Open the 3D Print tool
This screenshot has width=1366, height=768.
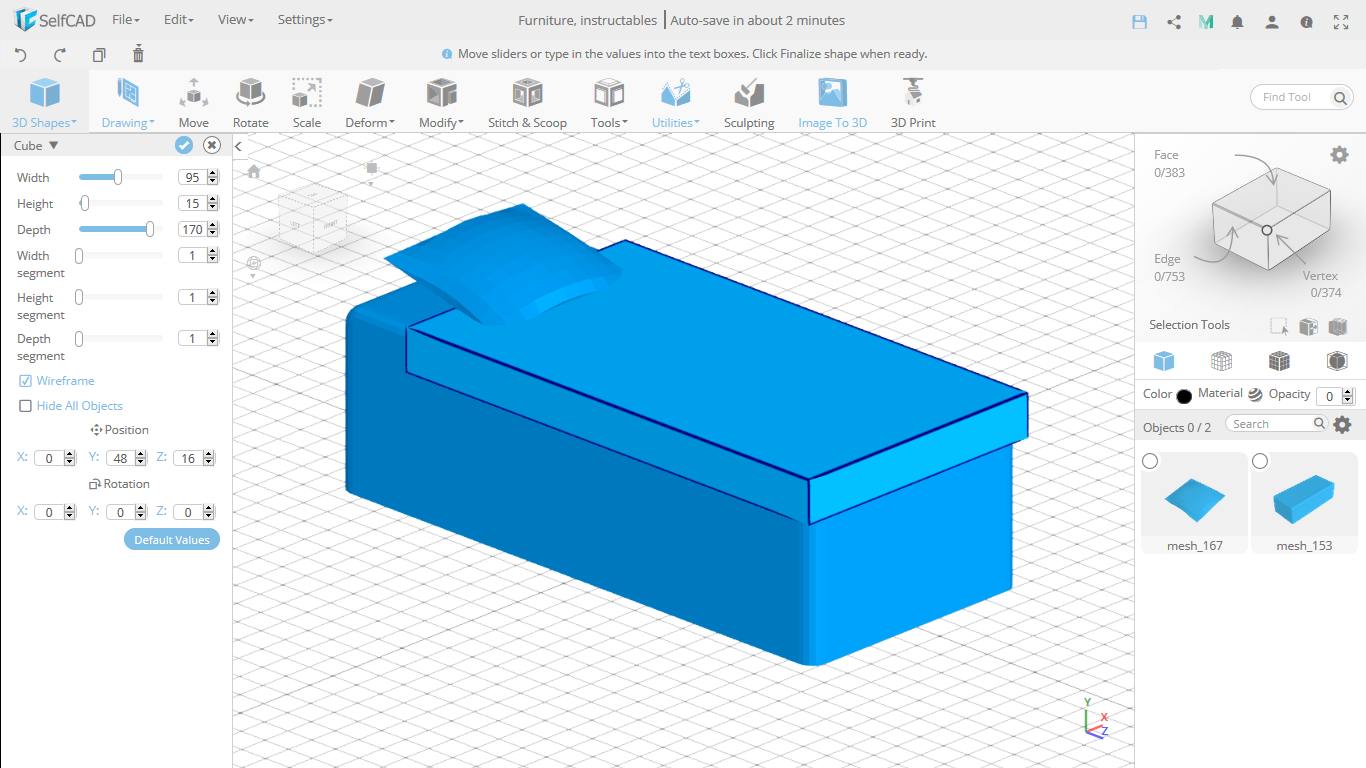click(913, 104)
